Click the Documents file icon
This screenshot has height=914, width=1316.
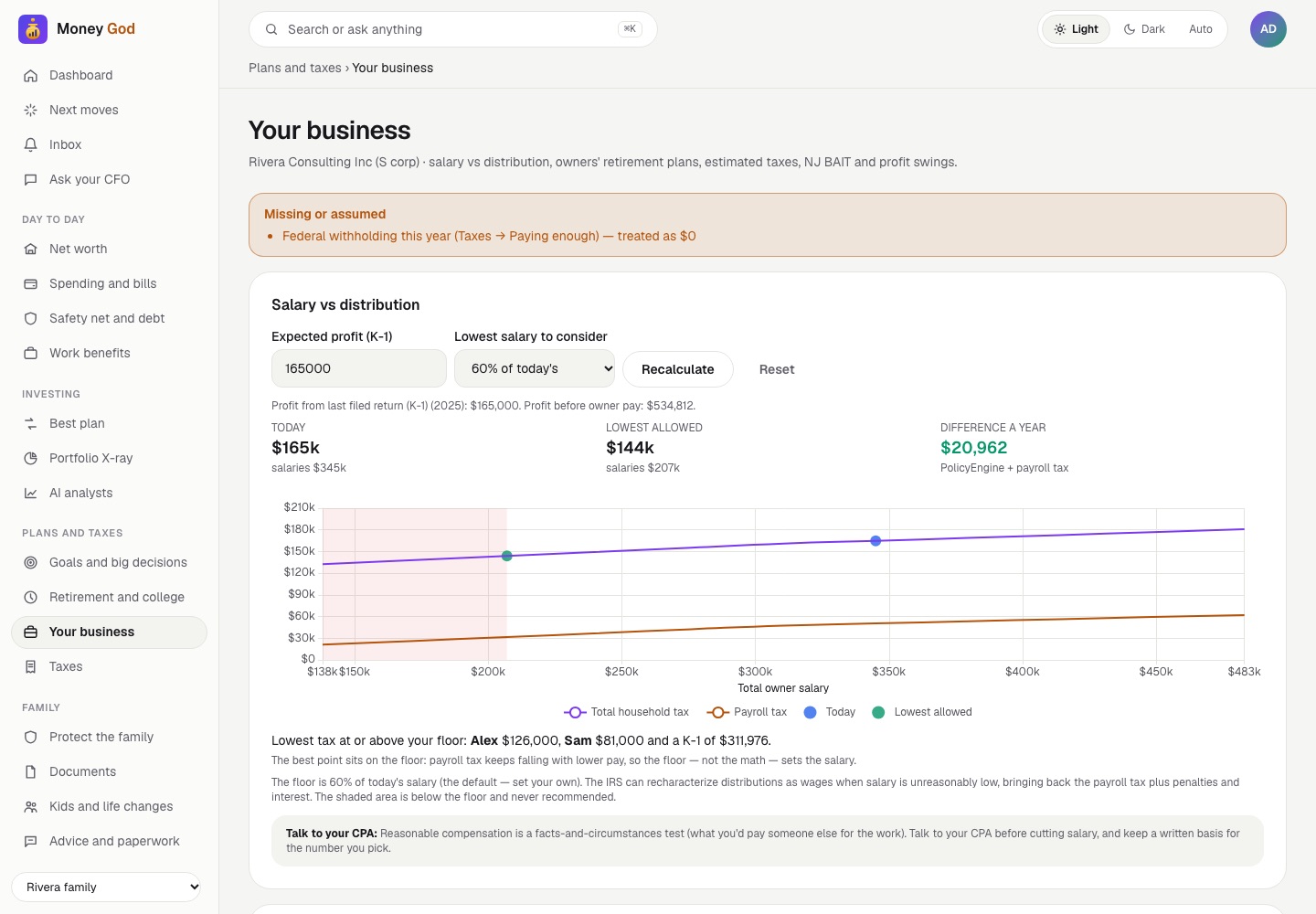coord(30,771)
